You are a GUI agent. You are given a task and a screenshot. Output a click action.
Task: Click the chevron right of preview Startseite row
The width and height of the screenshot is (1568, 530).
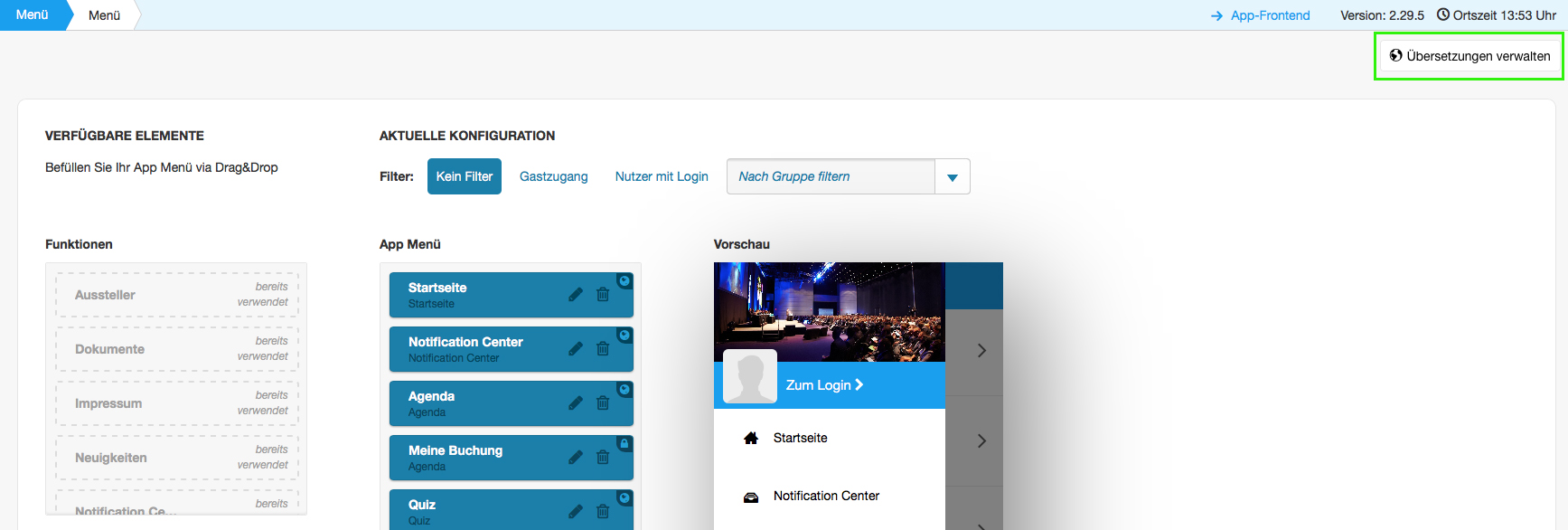click(981, 440)
